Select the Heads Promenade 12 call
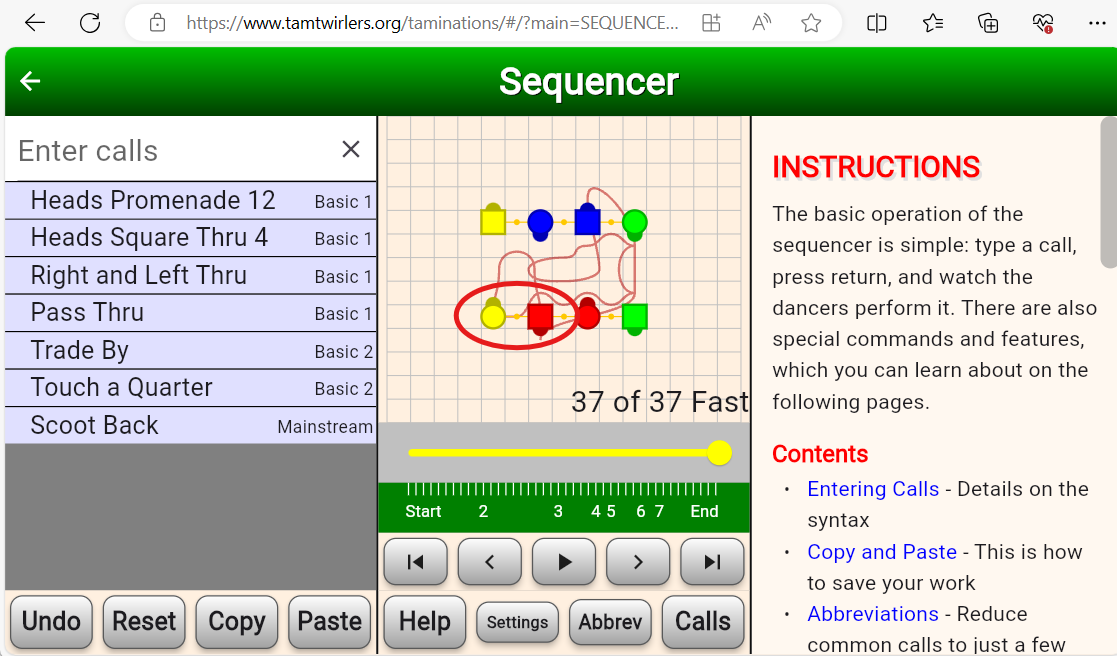1117x656 pixels. [x=190, y=201]
